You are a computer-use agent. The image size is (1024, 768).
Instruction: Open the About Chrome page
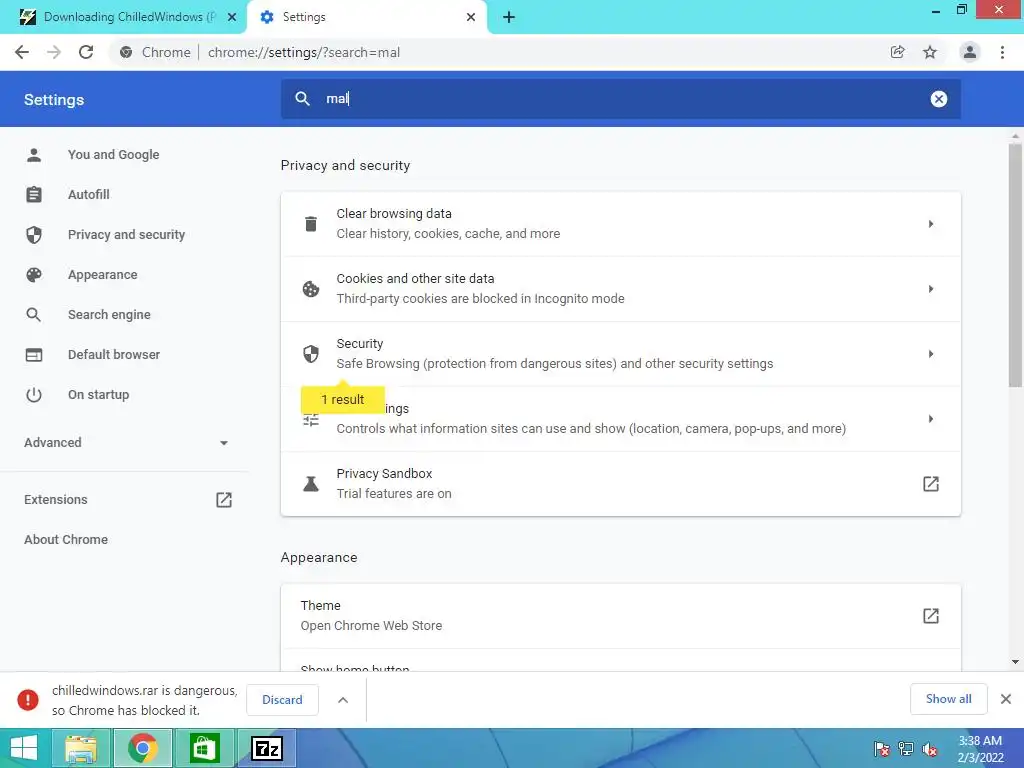click(66, 539)
